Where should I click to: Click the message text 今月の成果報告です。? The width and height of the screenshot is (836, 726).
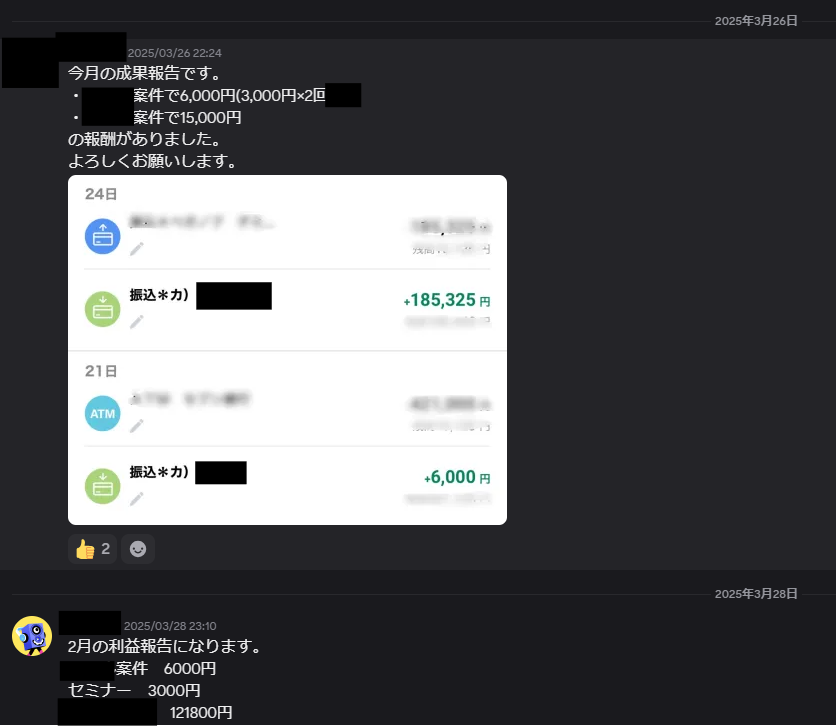click(144, 72)
